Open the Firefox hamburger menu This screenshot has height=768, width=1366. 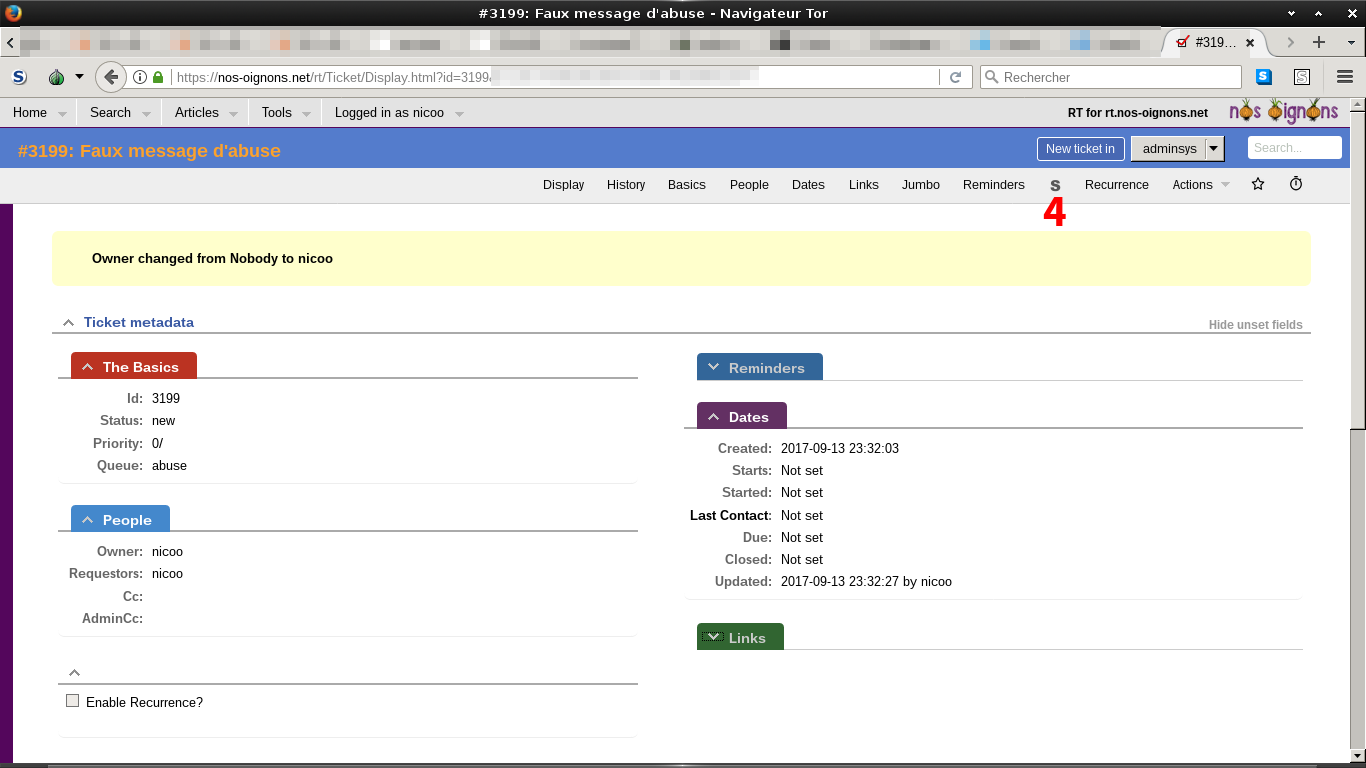tap(1345, 77)
